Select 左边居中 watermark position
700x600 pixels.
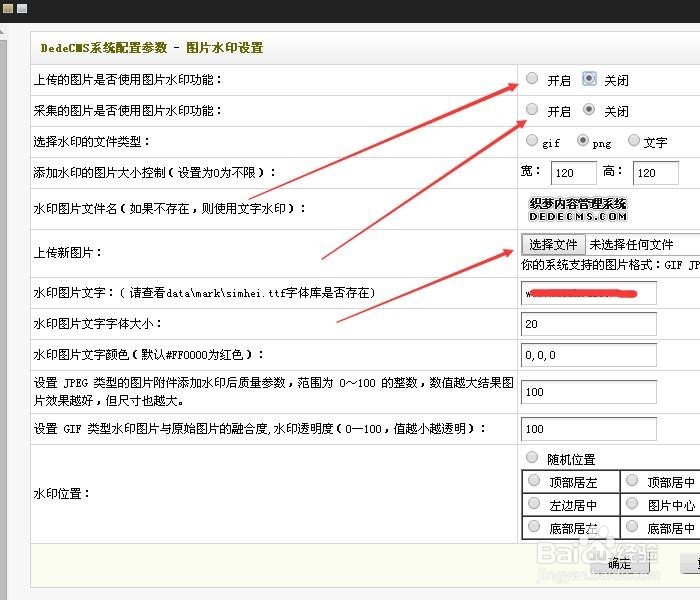(x=534, y=504)
